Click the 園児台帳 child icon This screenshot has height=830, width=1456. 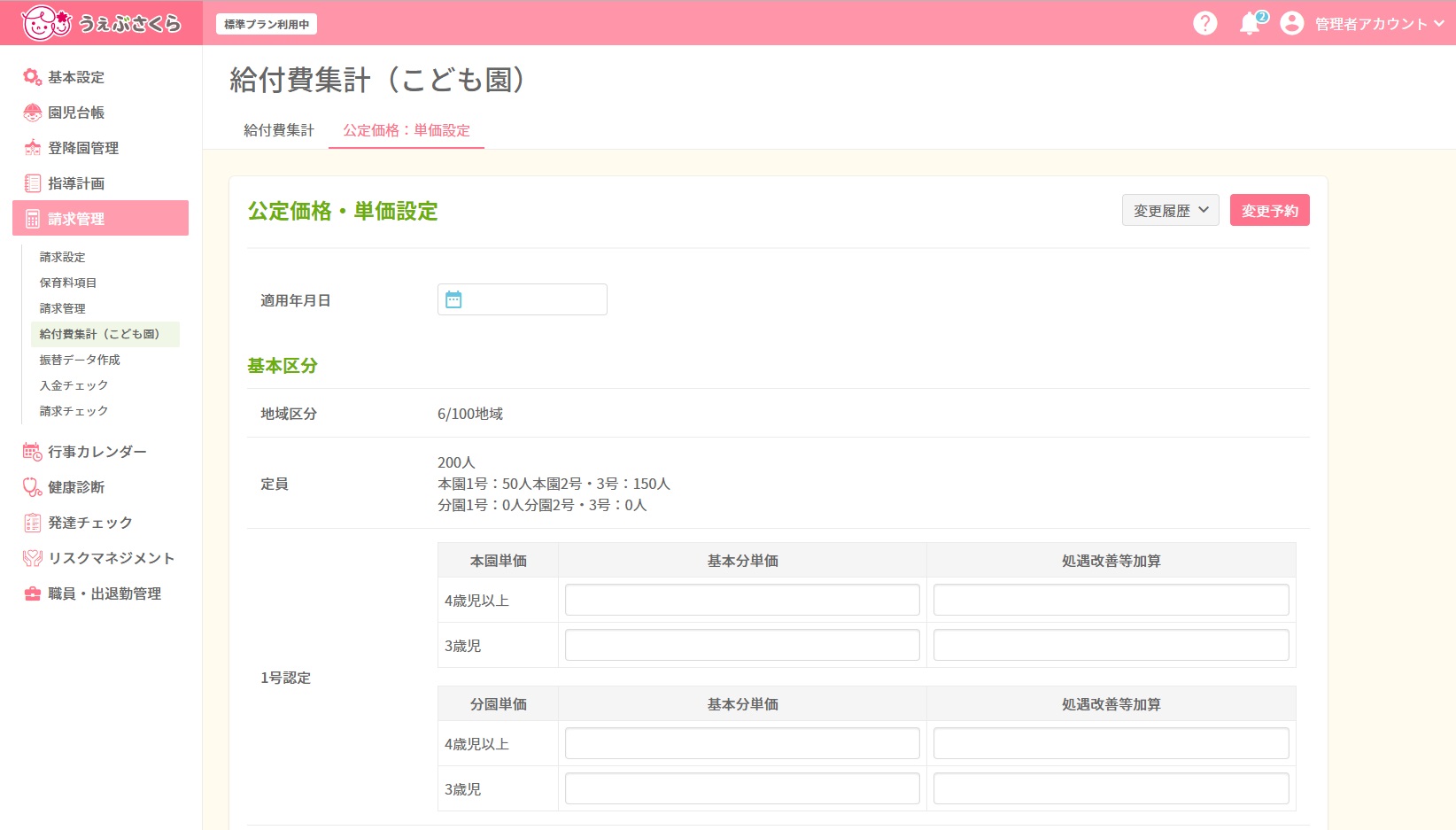click(33, 112)
